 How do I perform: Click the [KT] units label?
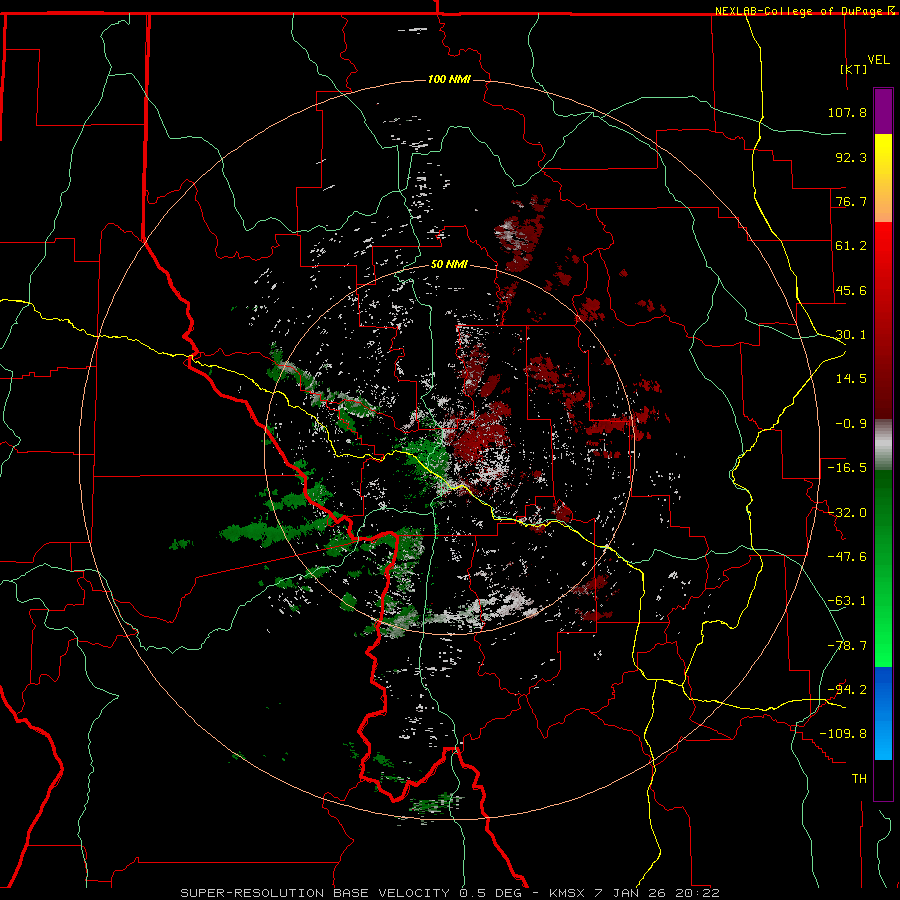[854, 69]
